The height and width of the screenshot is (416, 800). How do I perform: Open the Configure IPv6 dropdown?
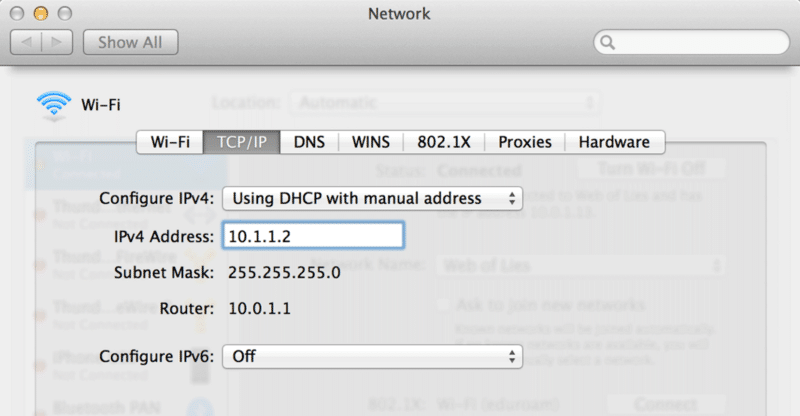[372, 356]
